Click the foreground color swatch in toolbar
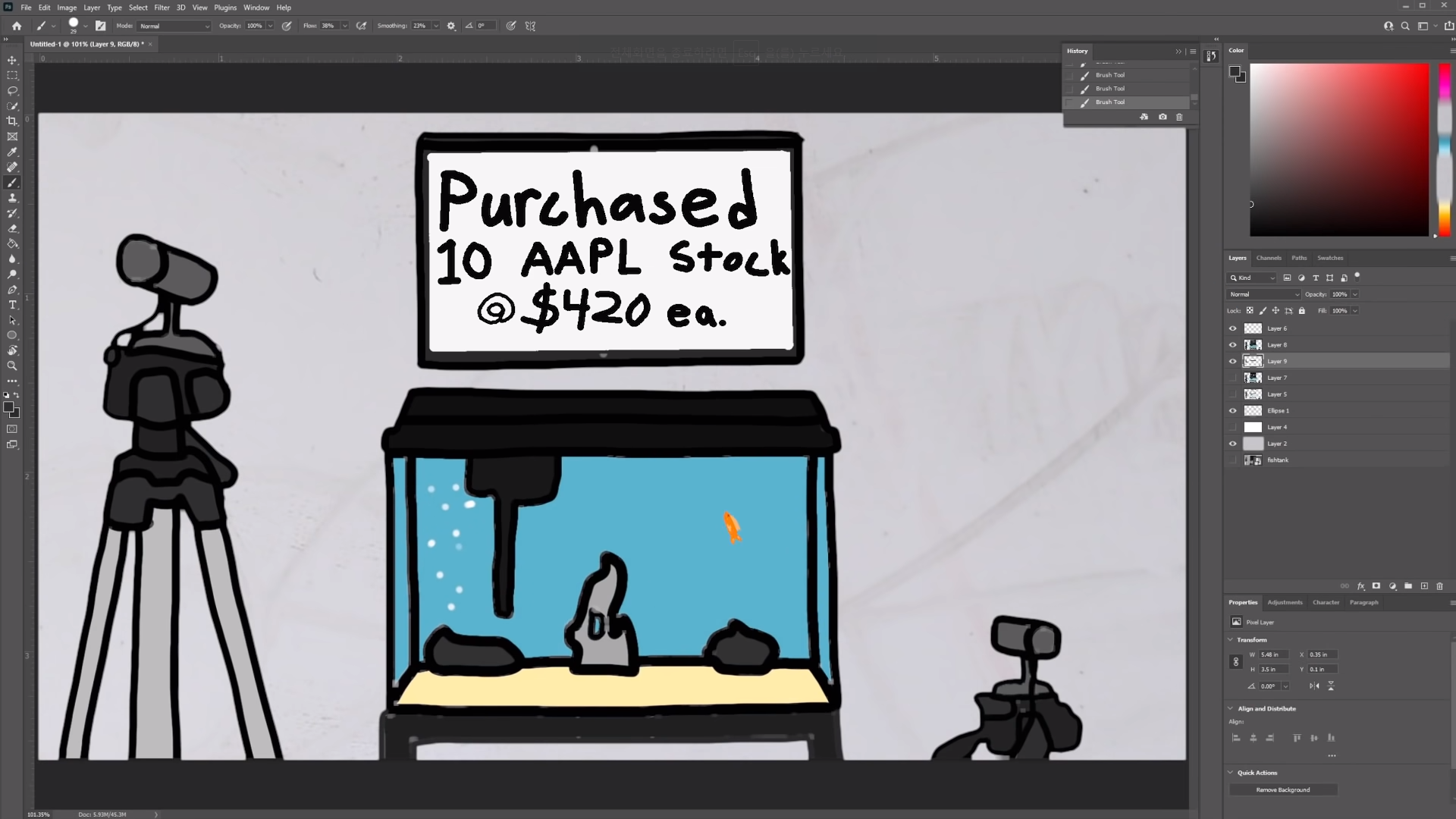The width and height of the screenshot is (1456, 819). (x=8, y=407)
